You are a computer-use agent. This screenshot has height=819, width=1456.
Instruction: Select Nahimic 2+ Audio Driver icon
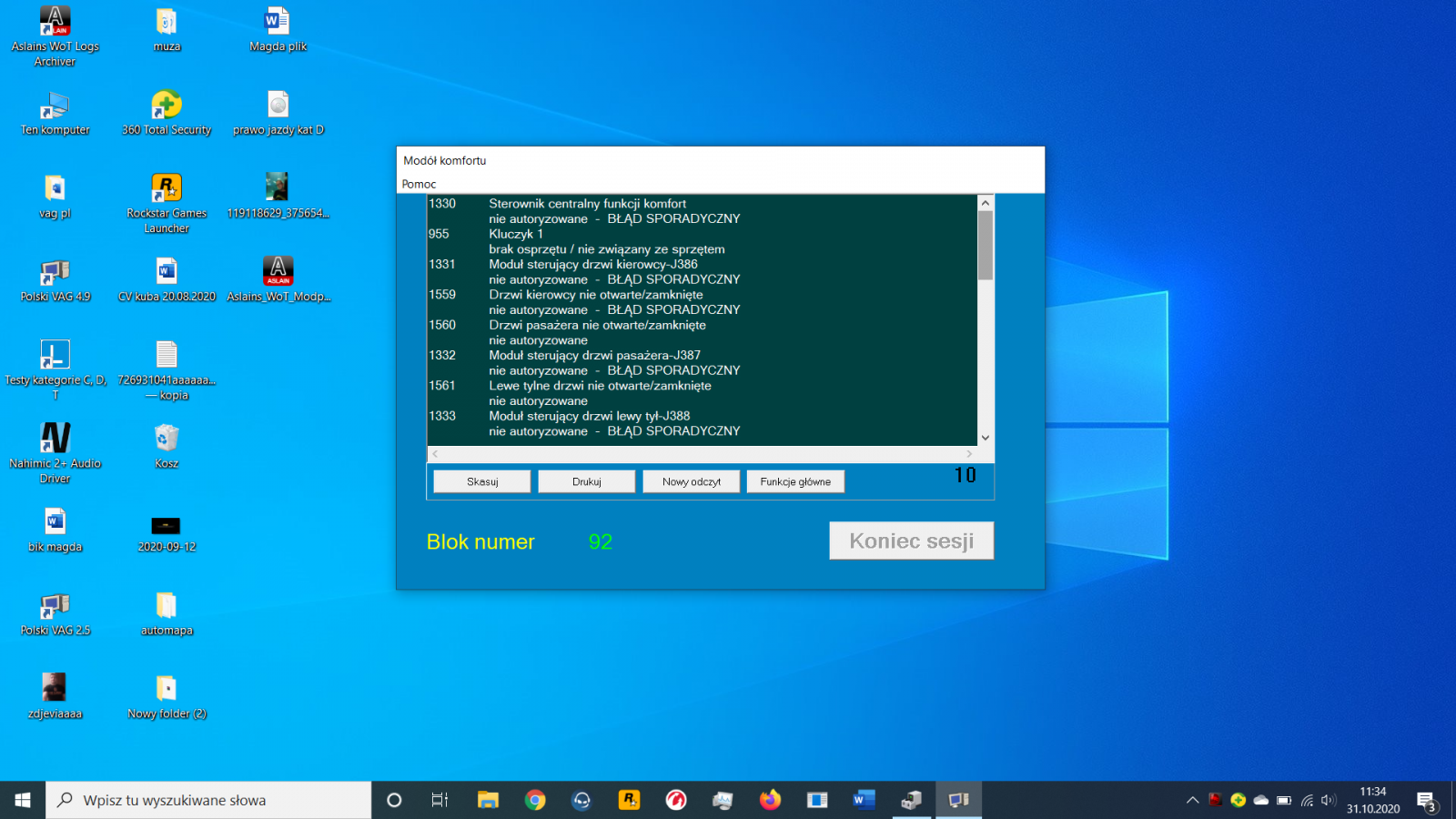(56, 453)
